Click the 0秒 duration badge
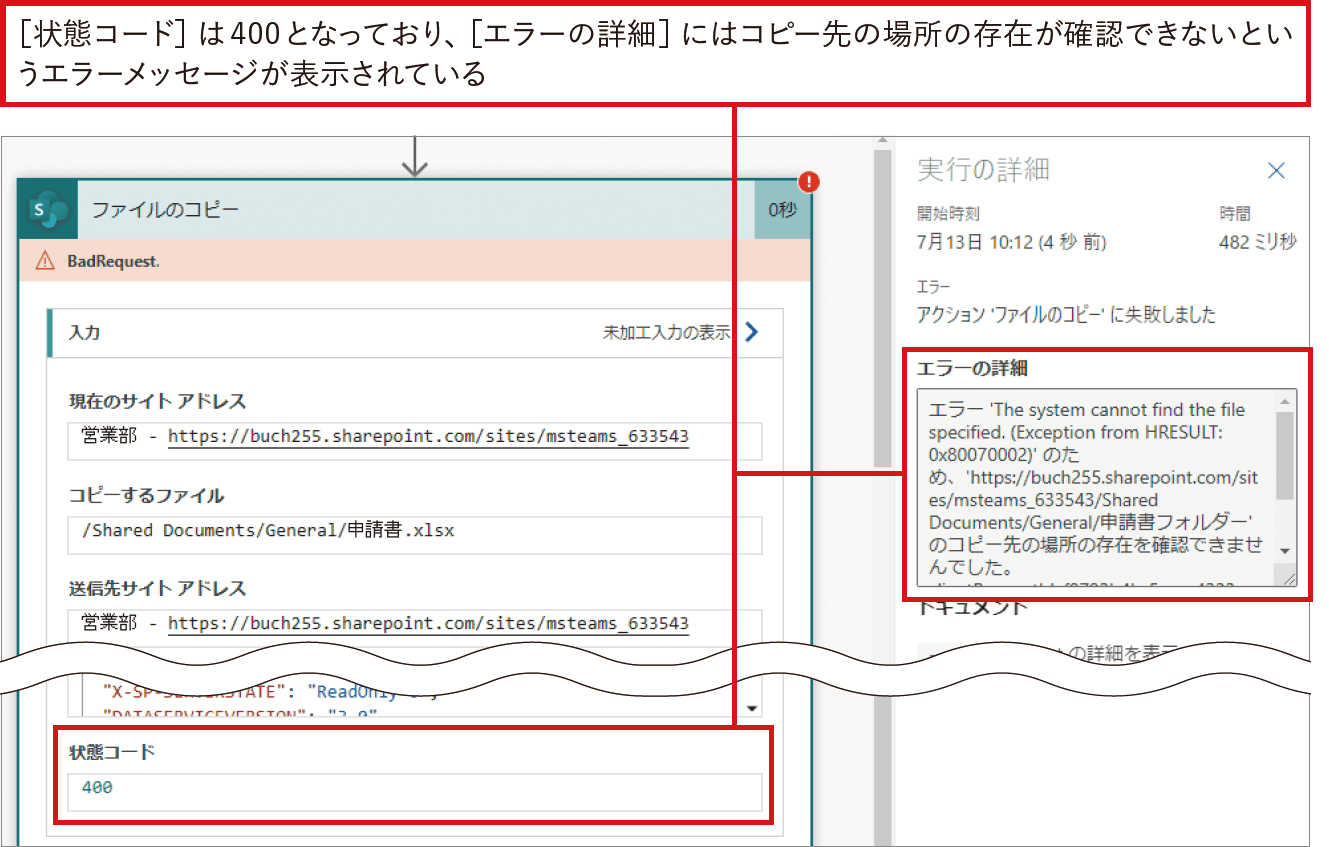Image resolution: width=1329 pixels, height=847 pixels. pos(782,210)
